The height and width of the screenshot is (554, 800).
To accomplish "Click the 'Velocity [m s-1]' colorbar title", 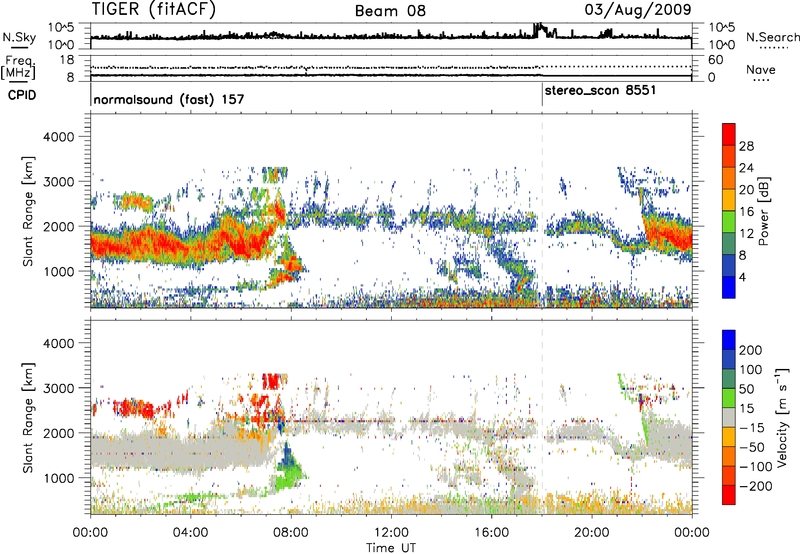I will tap(782, 417).
